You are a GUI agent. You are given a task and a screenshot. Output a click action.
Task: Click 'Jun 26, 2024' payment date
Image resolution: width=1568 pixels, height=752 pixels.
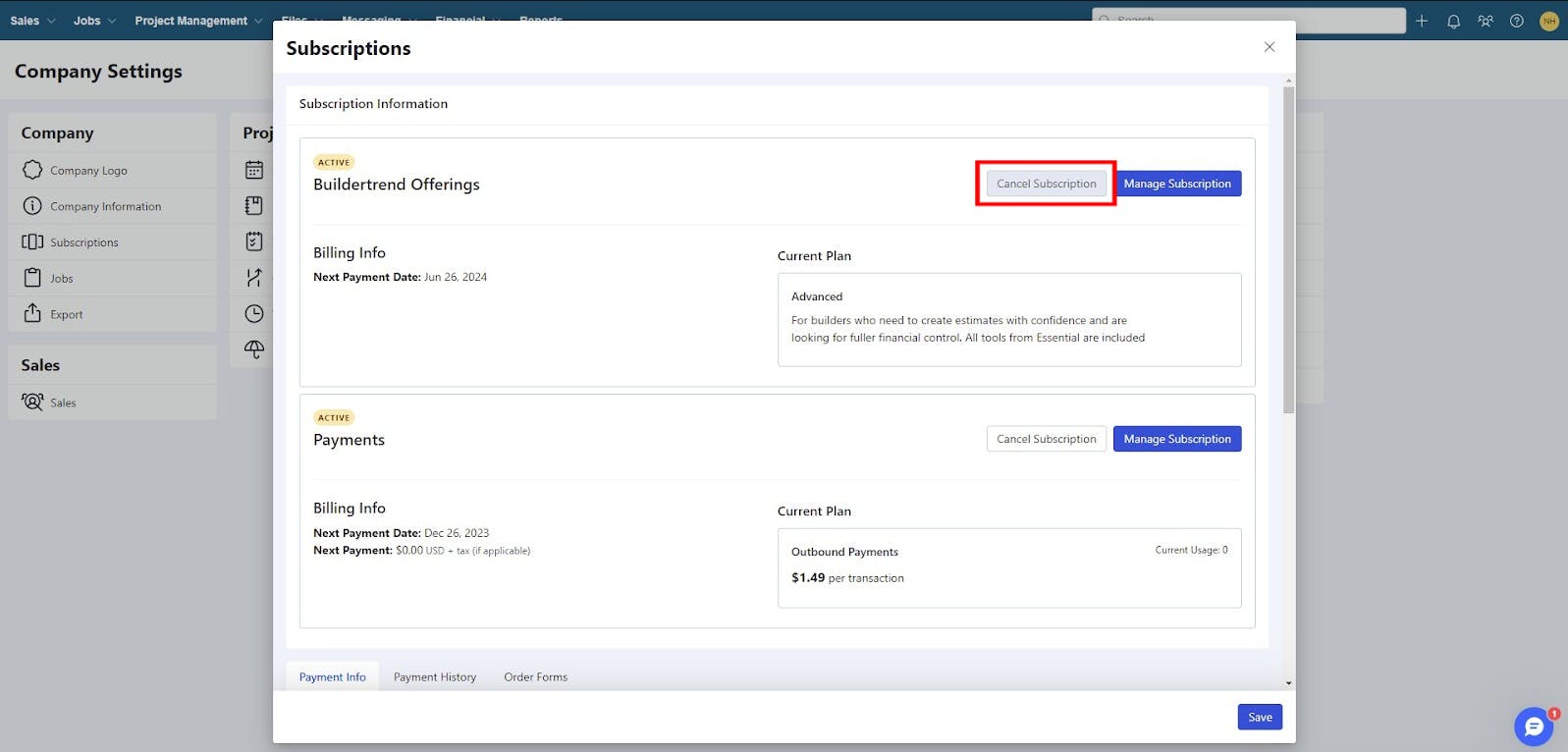(456, 277)
